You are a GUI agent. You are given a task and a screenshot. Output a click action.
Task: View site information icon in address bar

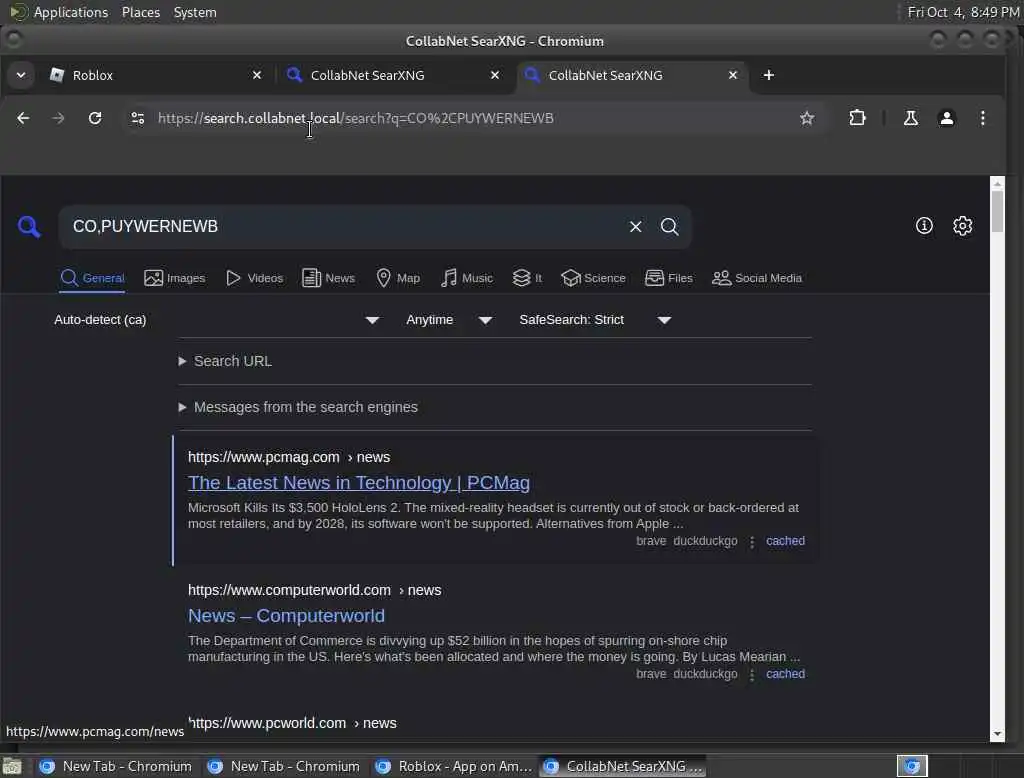pyautogui.click(x=137, y=118)
